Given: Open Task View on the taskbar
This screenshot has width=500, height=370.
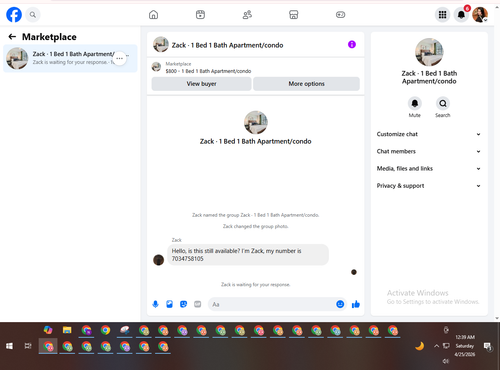Looking at the screenshot, I should [28, 346].
